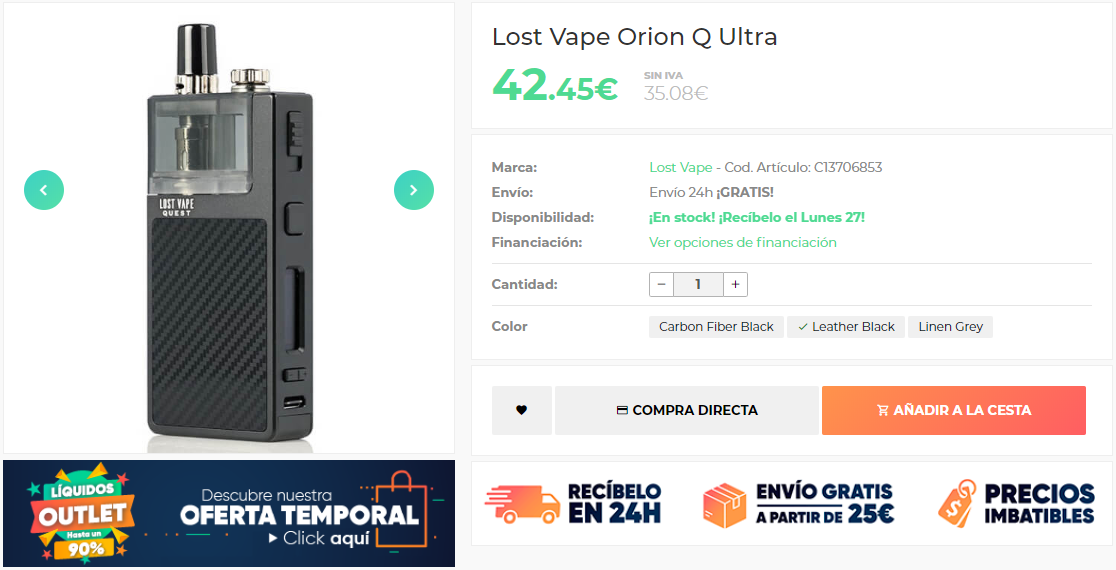Open the Oferta Temporal Click aquí banner
This screenshot has width=1116, height=570.
(x=229, y=514)
